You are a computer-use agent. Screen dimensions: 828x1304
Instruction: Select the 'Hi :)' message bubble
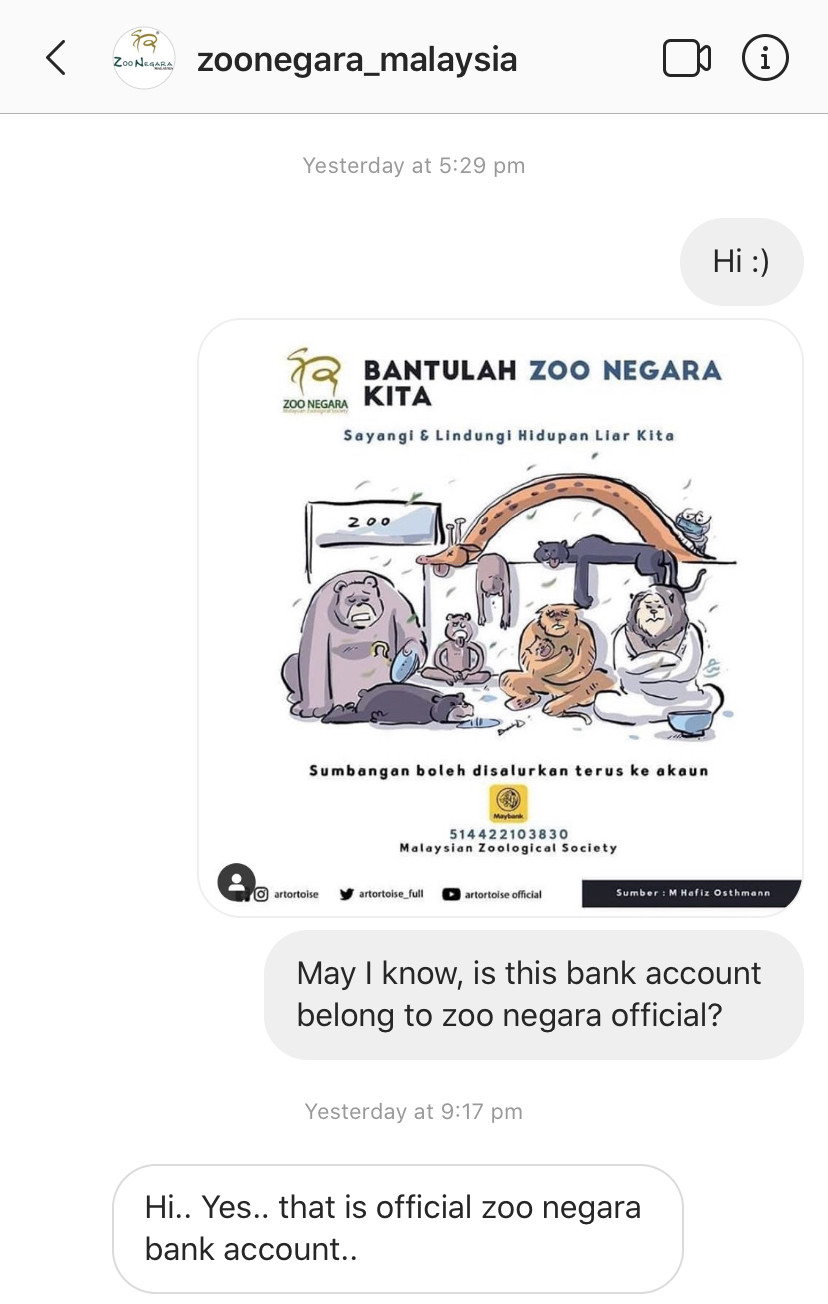[741, 262]
